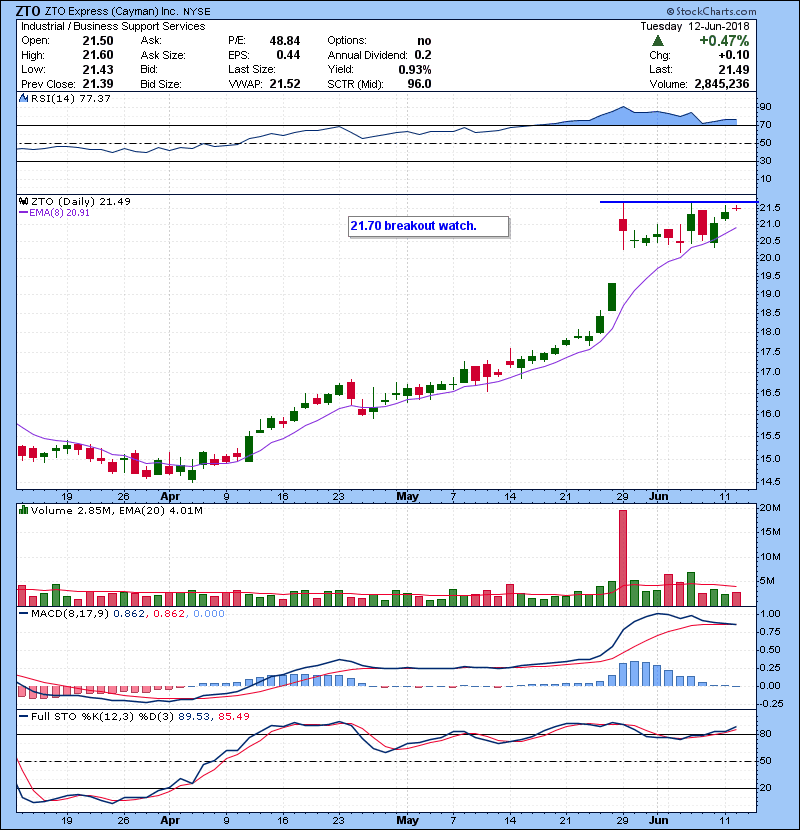This screenshot has height=830, width=800.
Task: Click the candlestick icon beside ZTO (Daily)
Action: click(x=23, y=201)
